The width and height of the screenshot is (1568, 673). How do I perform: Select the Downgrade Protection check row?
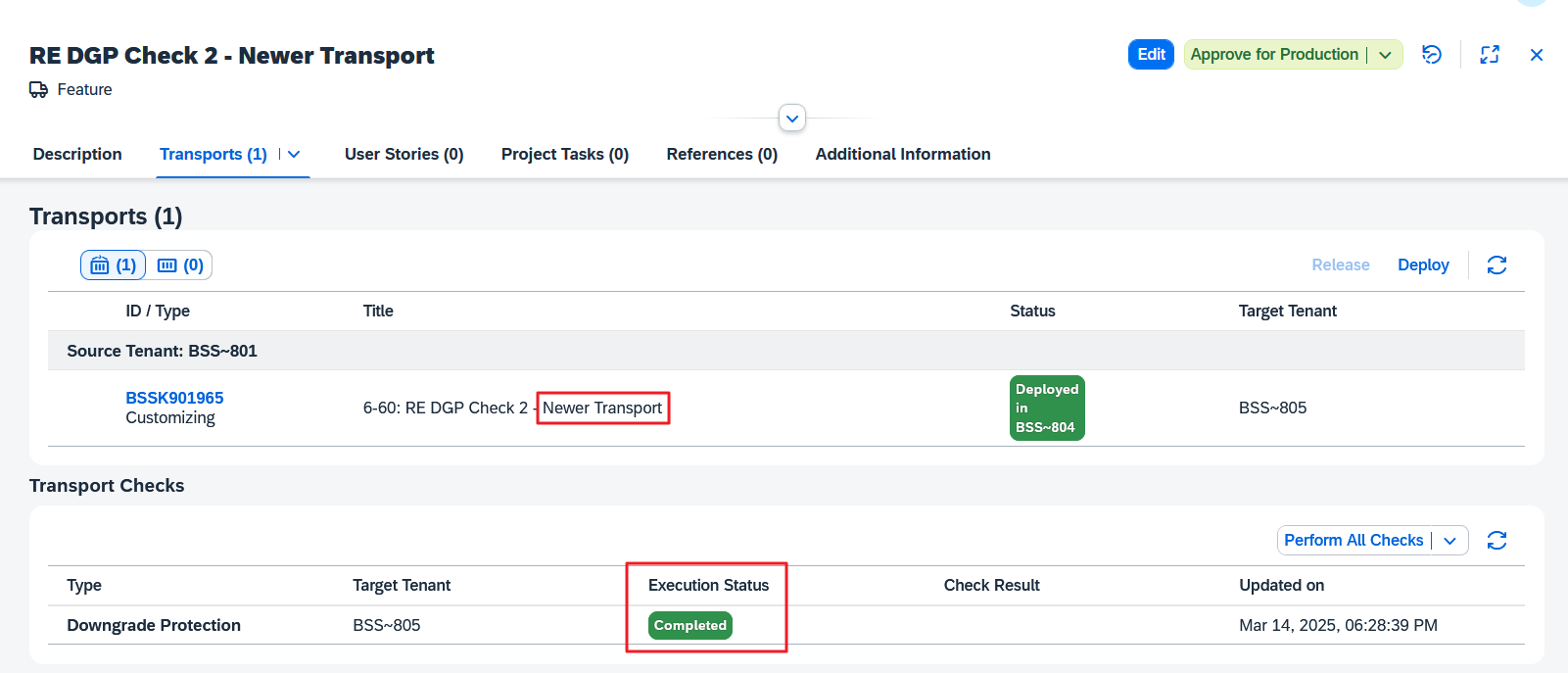pyautogui.click(x=154, y=625)
